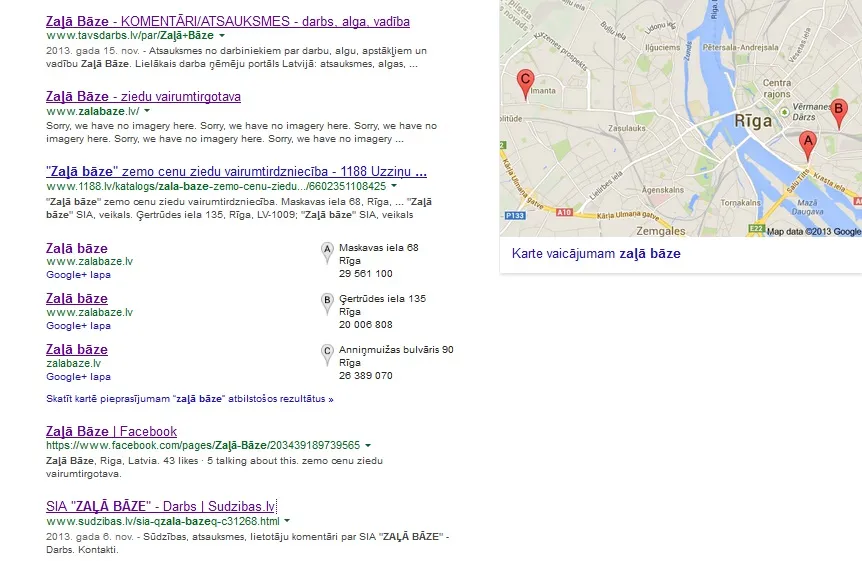862x561 pixels.
Task: Select address text Anniņmuižas bulvāris 90
Action: pyautogui.click(x=396, y=350)
